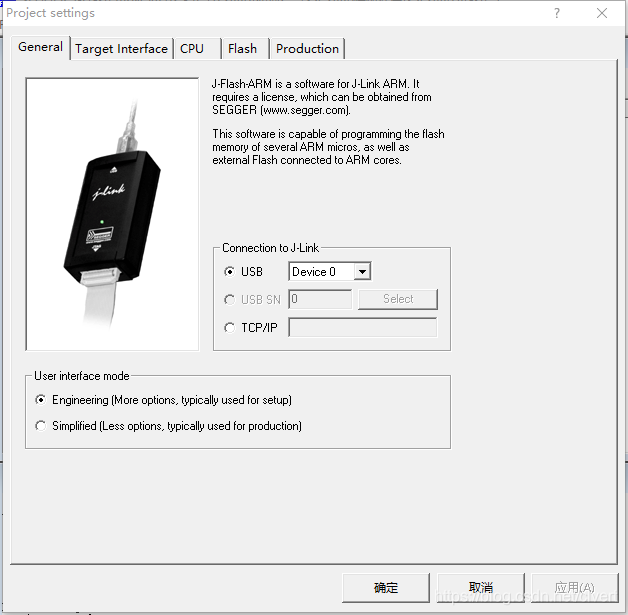This screenshot has height=615, width=628.
Task: Click the TCP/IP address input field
Action: pos(362,328)
